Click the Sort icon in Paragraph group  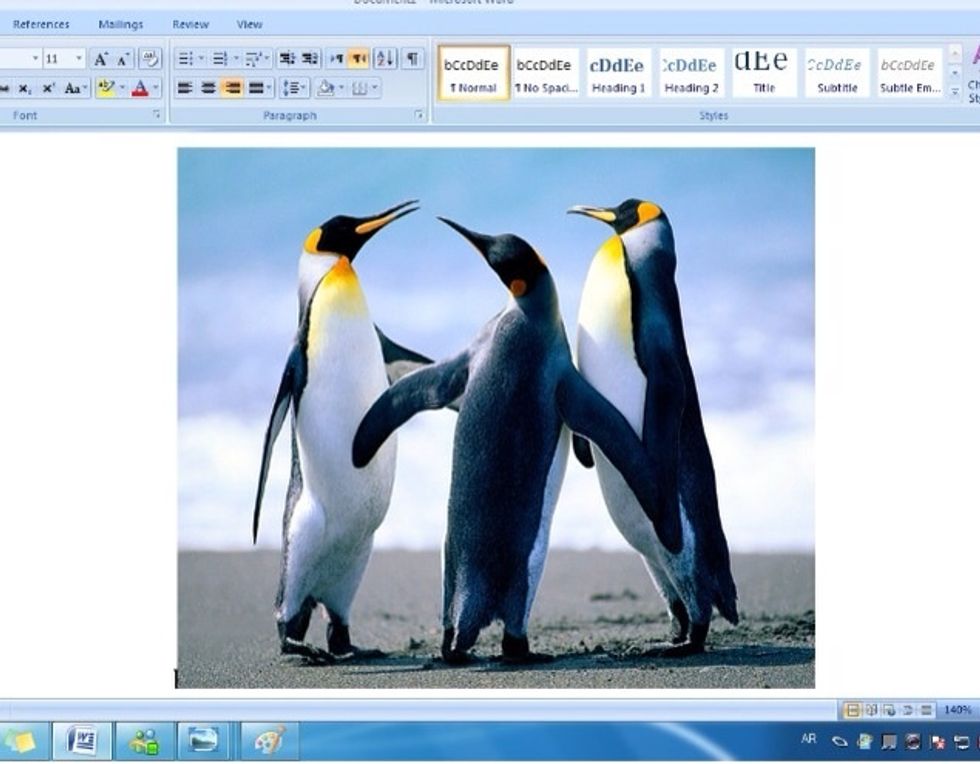pyautogui.click(x=385, y=59)
